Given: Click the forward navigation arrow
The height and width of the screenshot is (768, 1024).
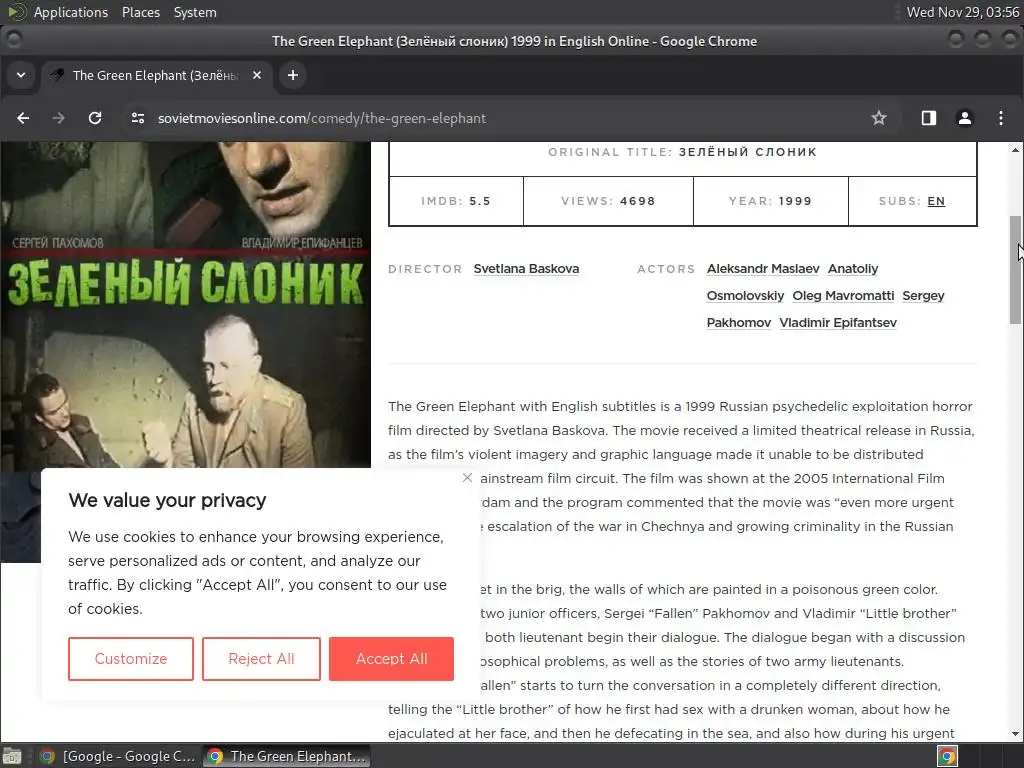Looking at the screenshot, I should [x=59, y=118].
